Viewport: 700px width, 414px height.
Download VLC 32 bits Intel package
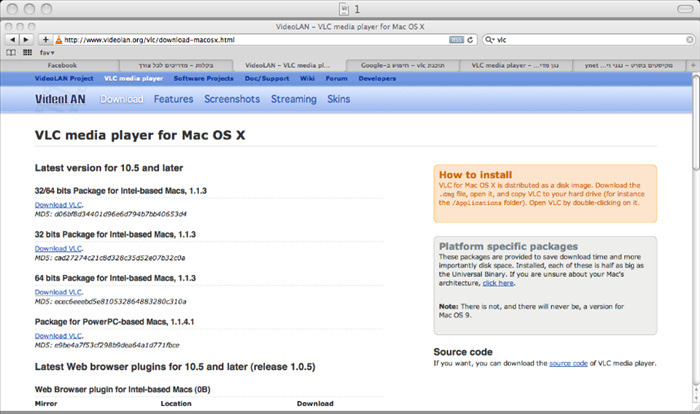pos(58,248)
